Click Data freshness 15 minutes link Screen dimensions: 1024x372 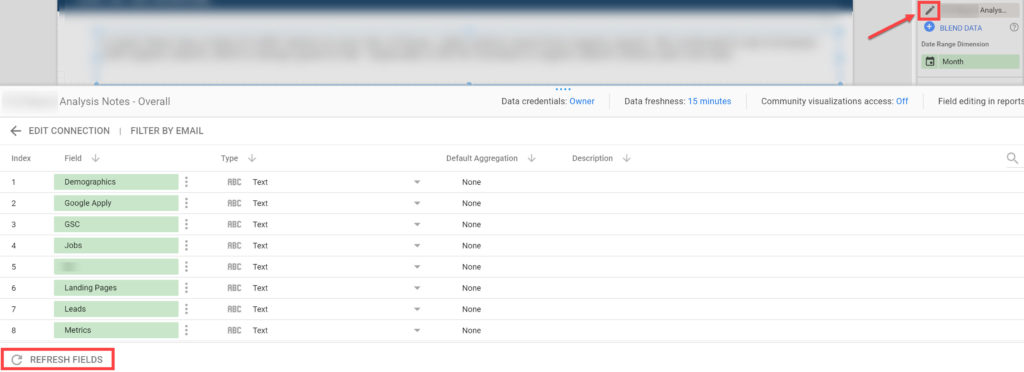(709, 101)
